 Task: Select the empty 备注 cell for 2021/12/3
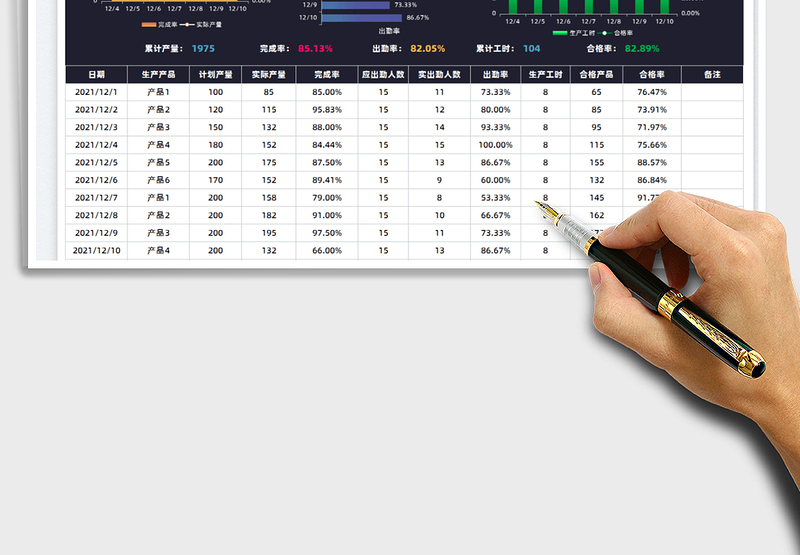point(712,127)
